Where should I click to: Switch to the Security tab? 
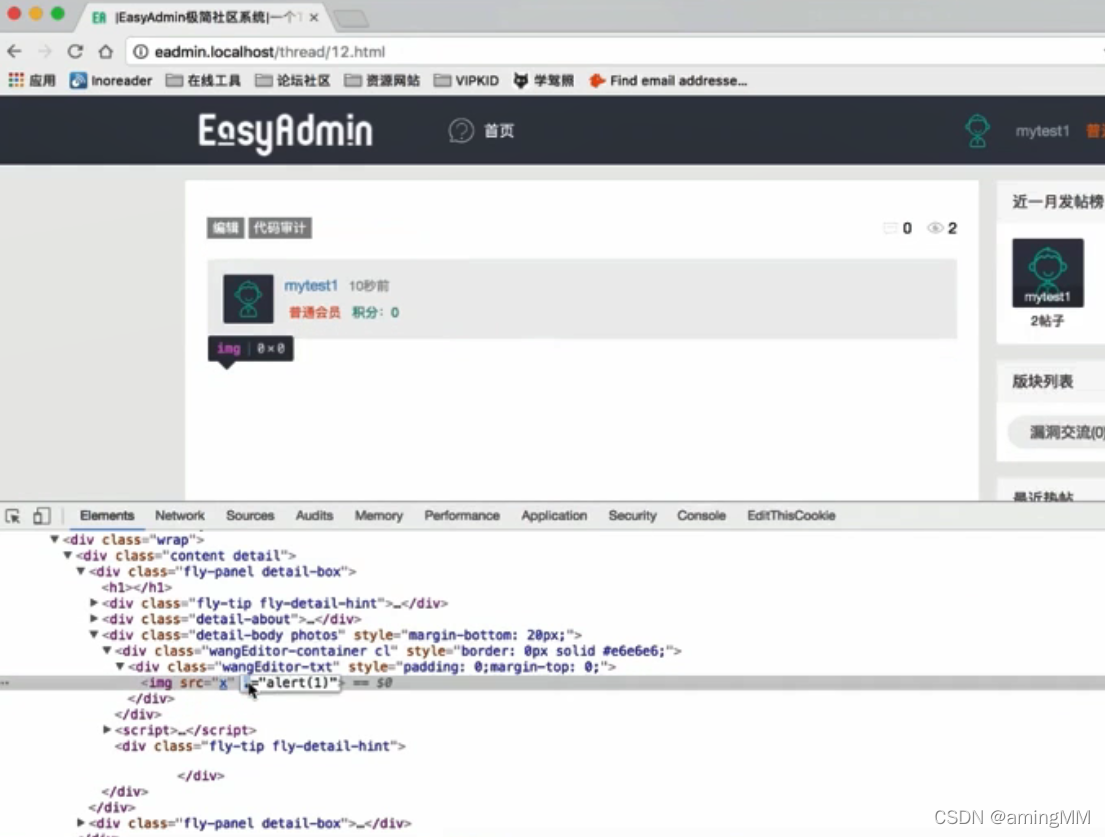(x=632, y=516)
